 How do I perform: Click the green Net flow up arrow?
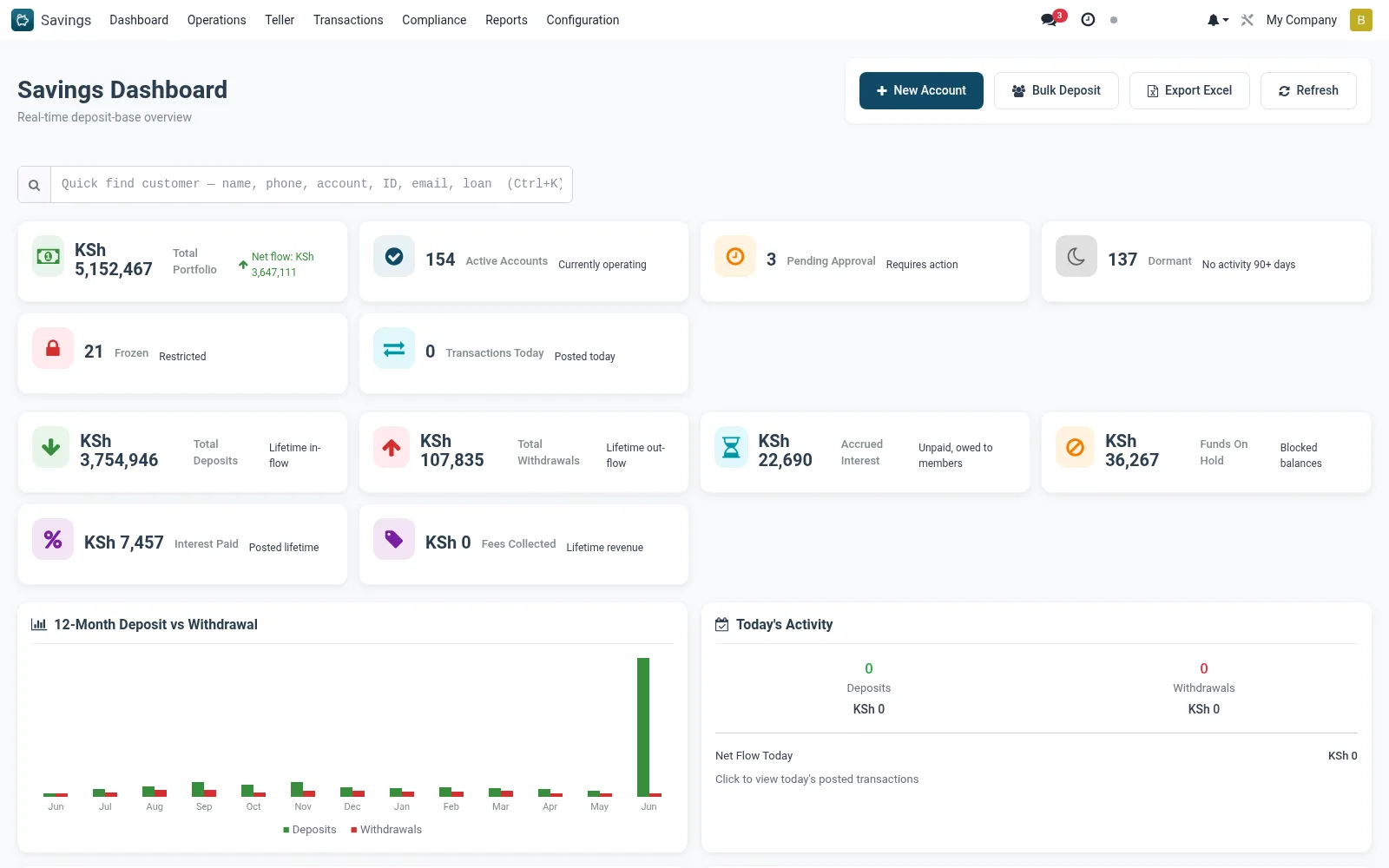pos(243,265)
